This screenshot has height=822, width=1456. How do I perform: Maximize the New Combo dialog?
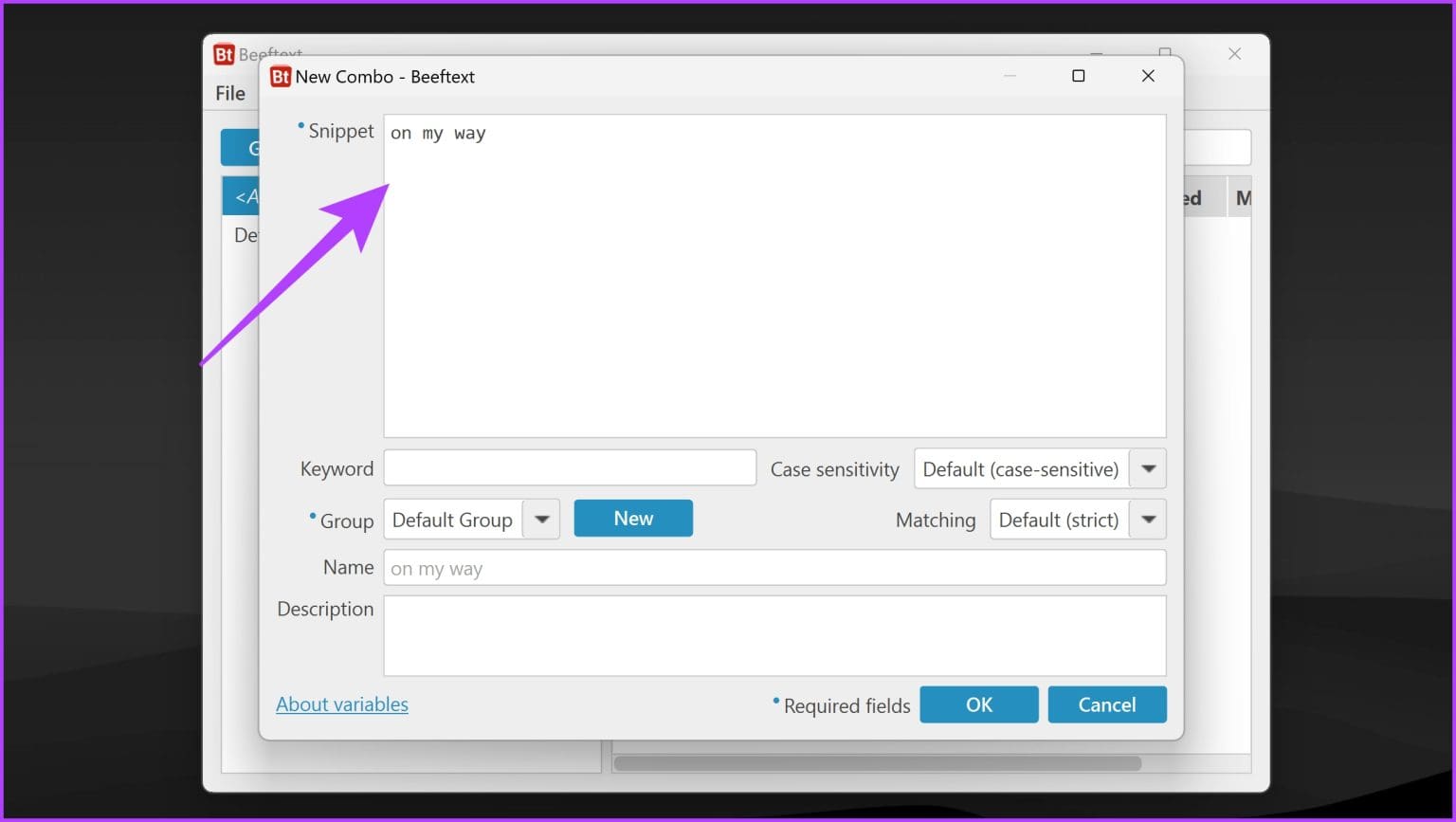point(1079,76)
